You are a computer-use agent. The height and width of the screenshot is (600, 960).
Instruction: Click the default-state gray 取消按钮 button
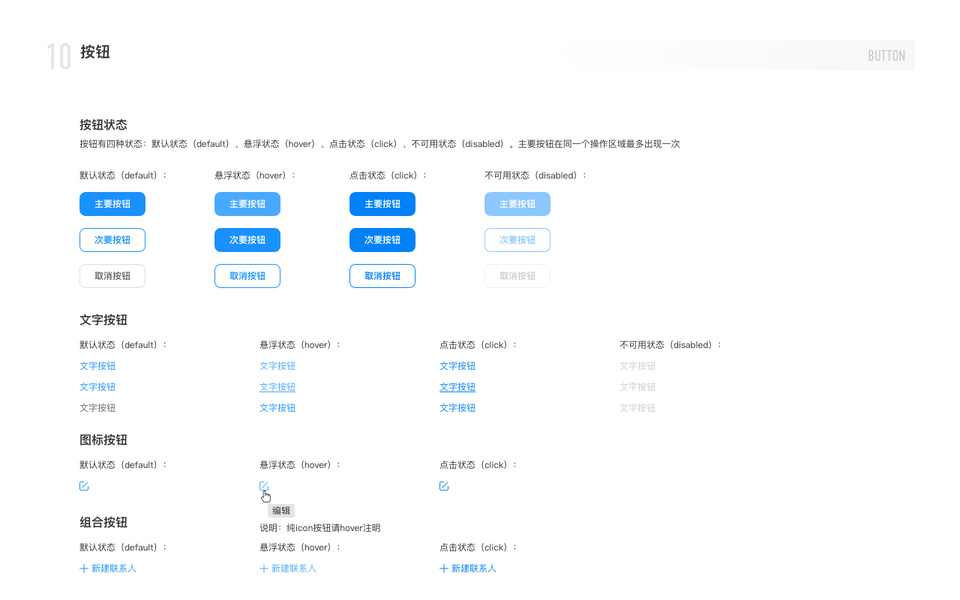[112, 276]
